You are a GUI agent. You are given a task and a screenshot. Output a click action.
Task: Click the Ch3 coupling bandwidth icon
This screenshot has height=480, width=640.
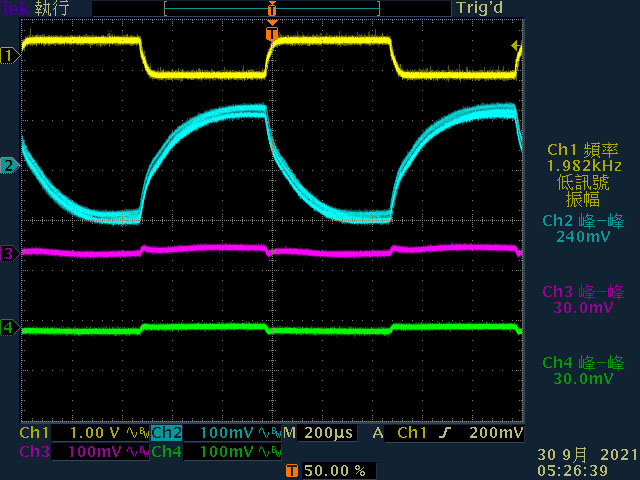137,452
